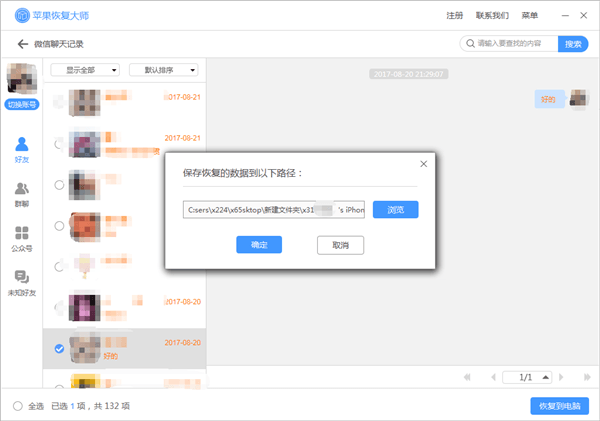
Task: Click the 恢复到电脑 restore button
Action: point(559,406)
